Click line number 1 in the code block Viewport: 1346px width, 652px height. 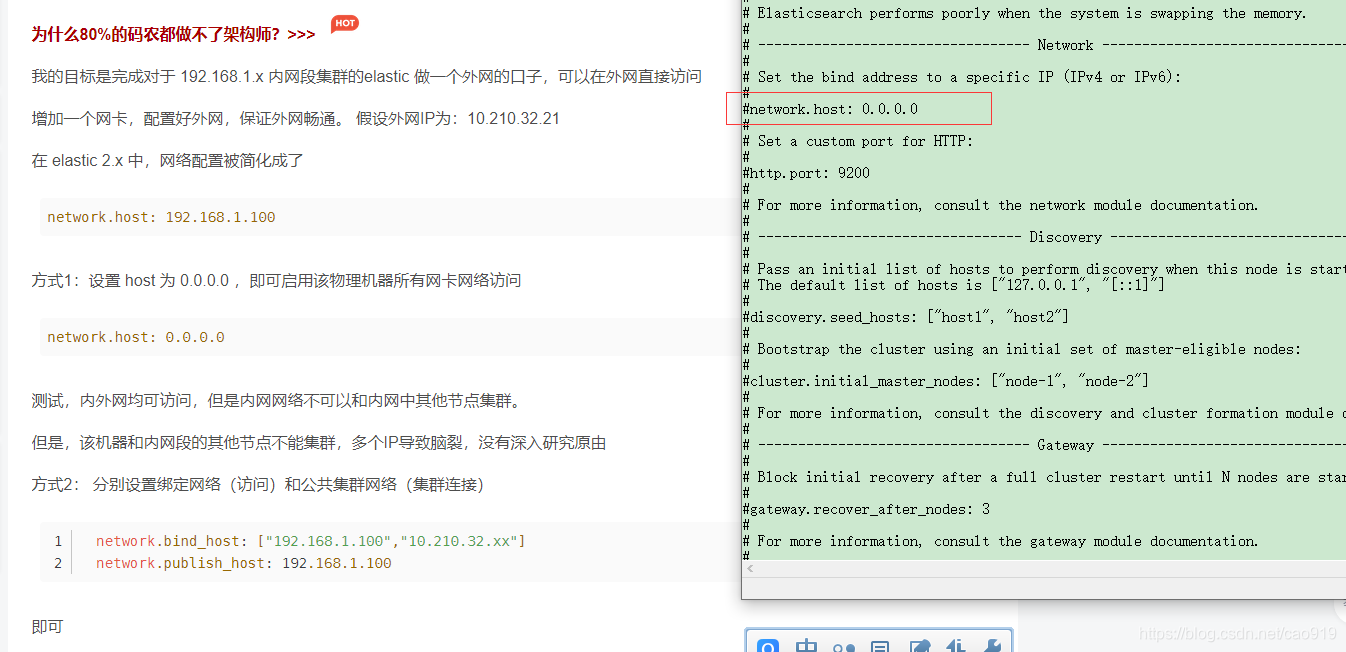[x=58, y=541]
